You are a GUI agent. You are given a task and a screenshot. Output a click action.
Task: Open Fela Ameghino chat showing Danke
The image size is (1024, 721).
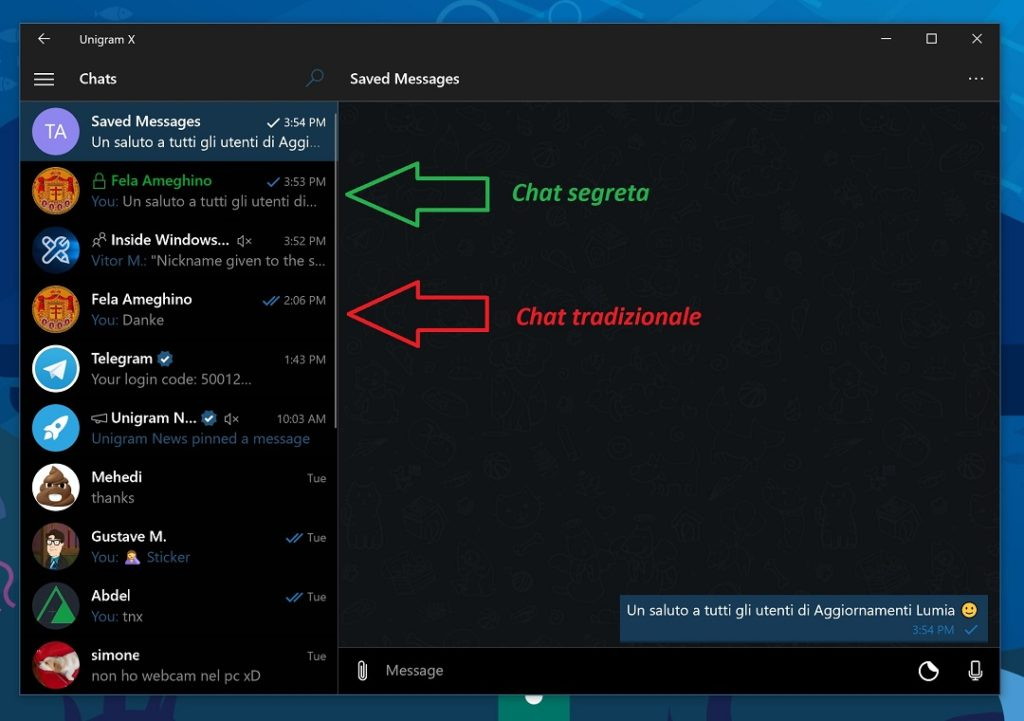click(178, 310)
